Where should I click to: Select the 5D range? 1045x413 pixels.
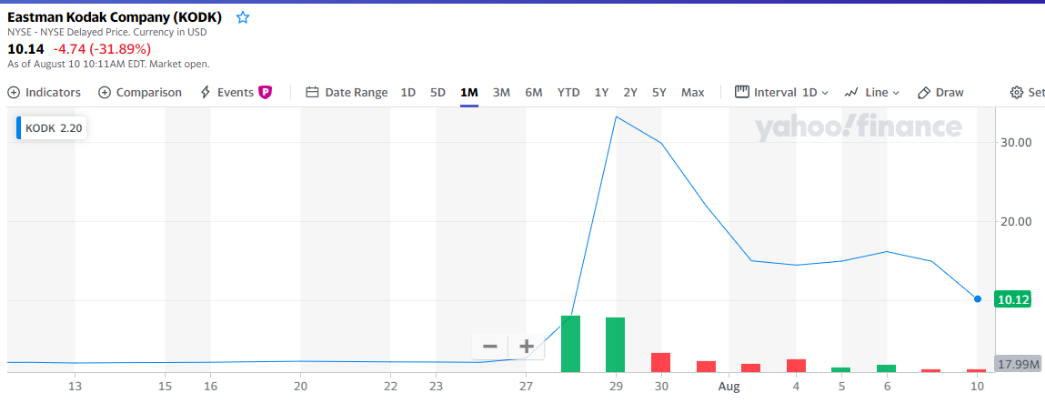[438, 93]
